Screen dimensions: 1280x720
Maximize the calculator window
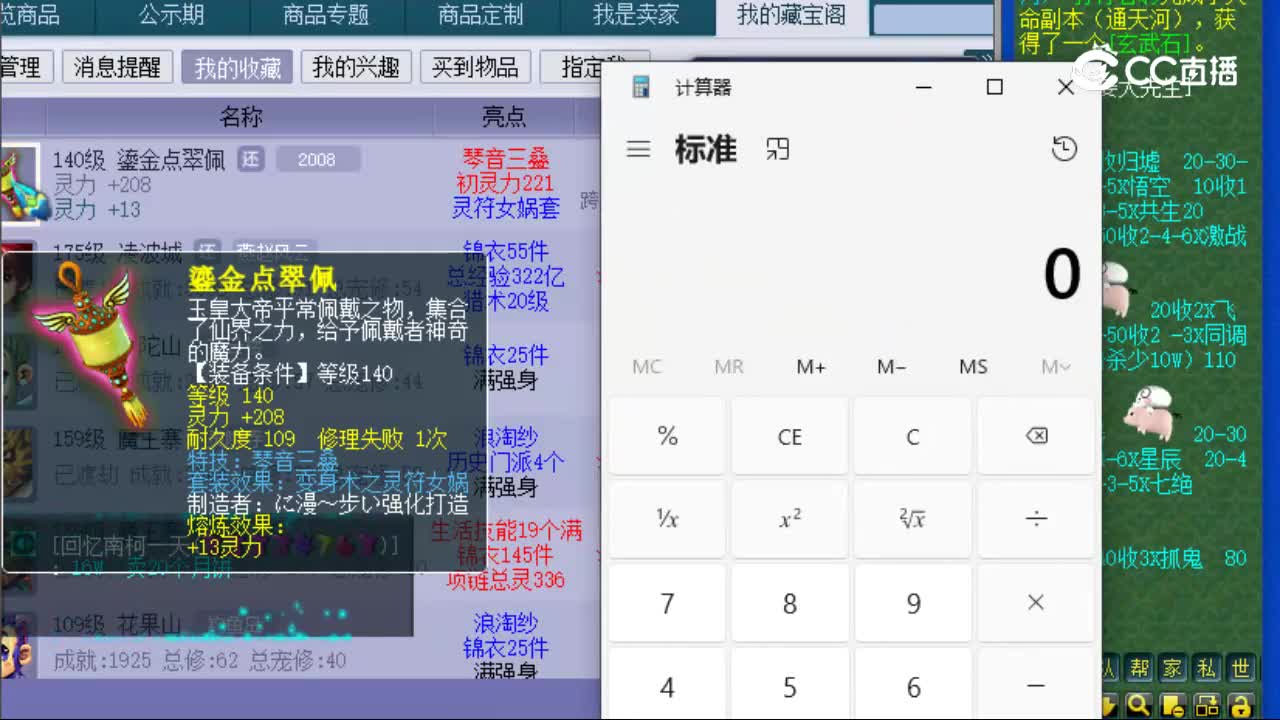click(994, 87)
